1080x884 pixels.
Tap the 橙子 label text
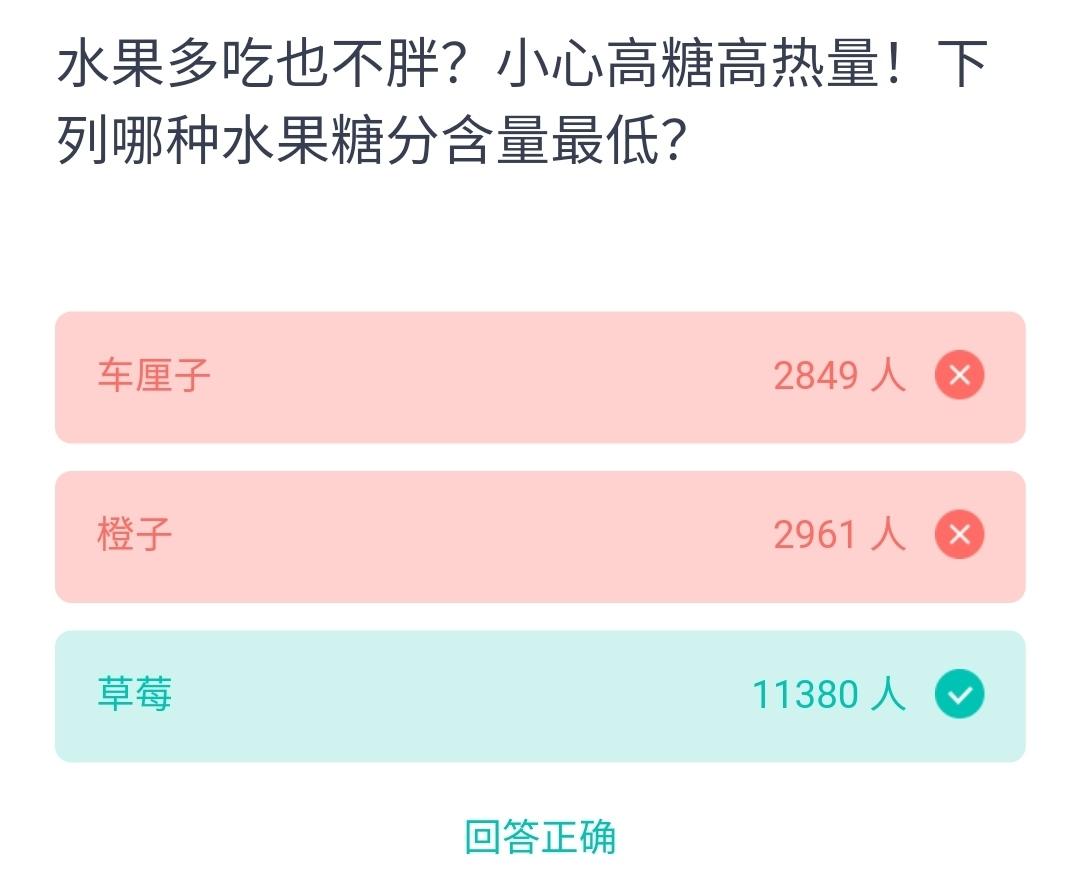coord(135,535)
